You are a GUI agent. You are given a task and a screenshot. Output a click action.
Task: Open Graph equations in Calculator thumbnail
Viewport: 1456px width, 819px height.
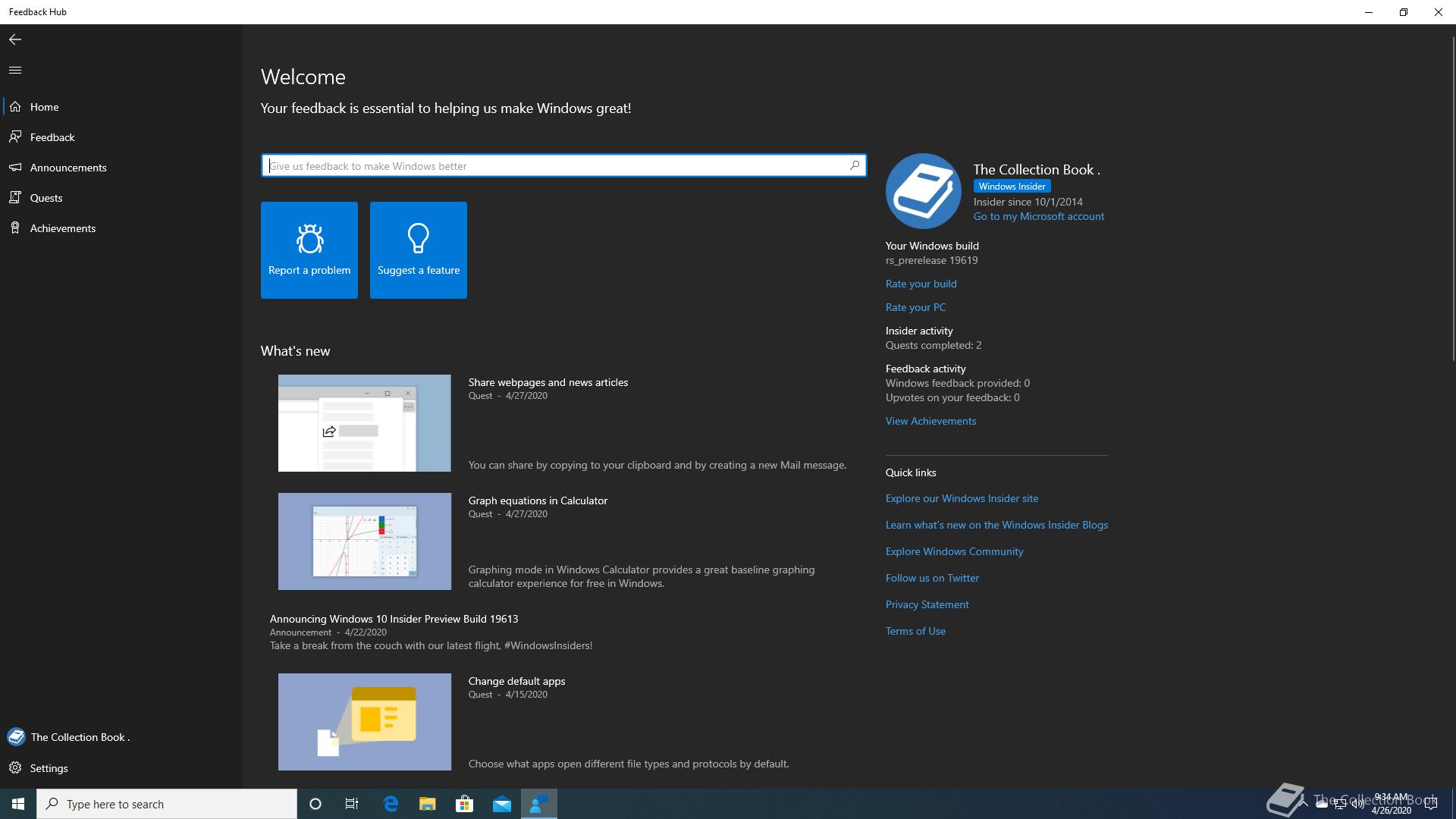click(x=365, y=541)
